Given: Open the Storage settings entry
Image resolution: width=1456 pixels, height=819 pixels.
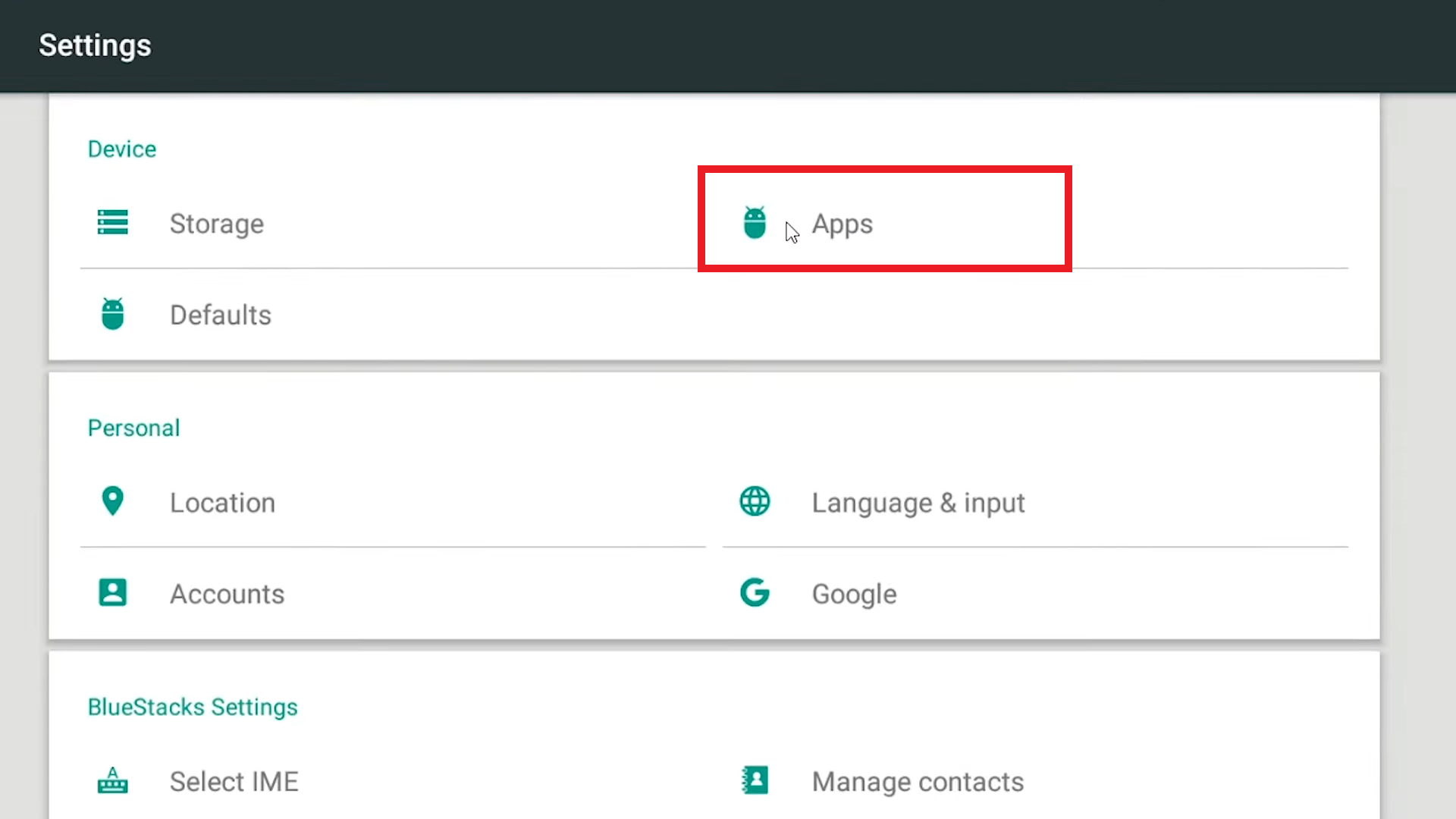Looking at the screenshot, I should (x=217, y=224).
